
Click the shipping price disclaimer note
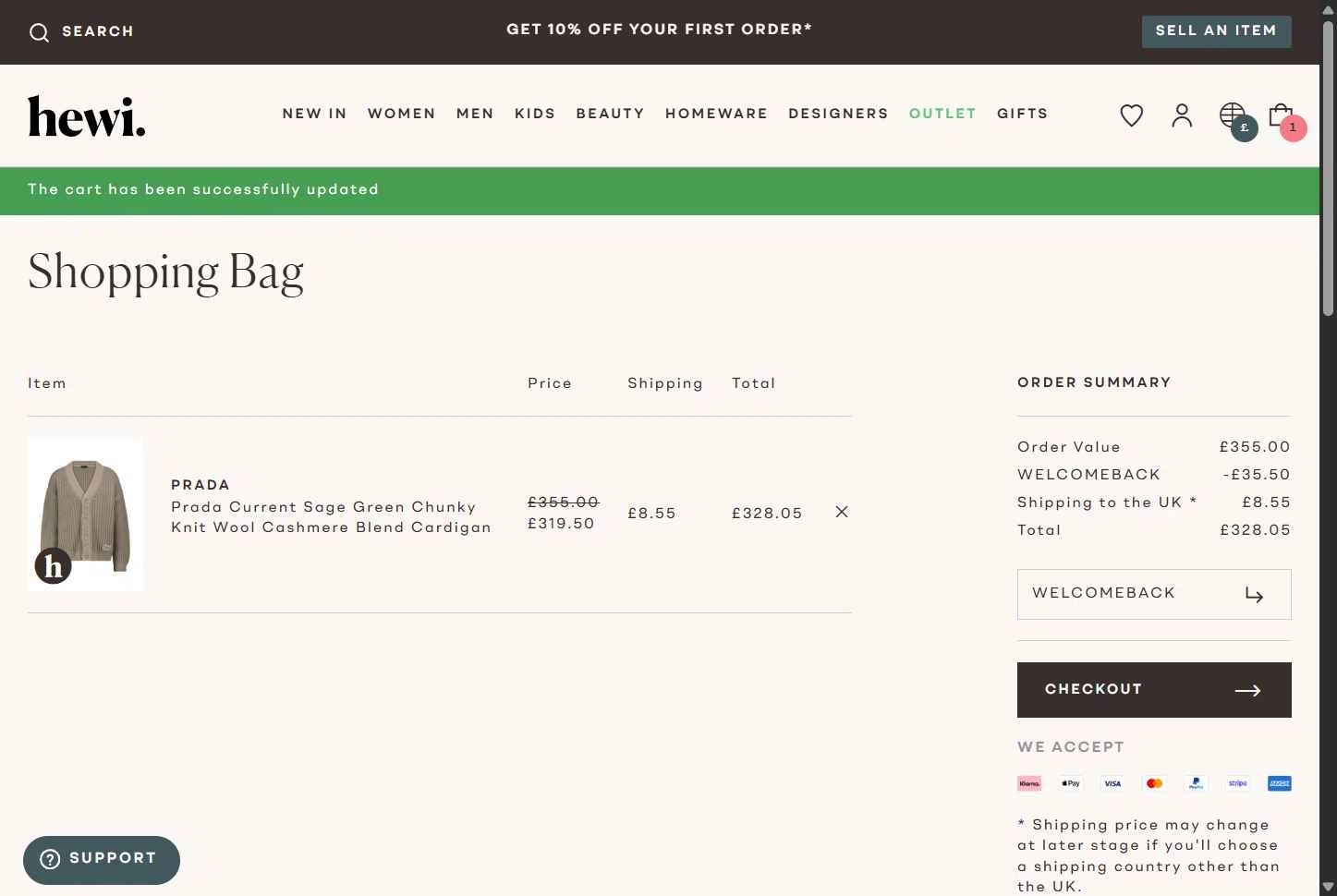[x=1149, y=855]
